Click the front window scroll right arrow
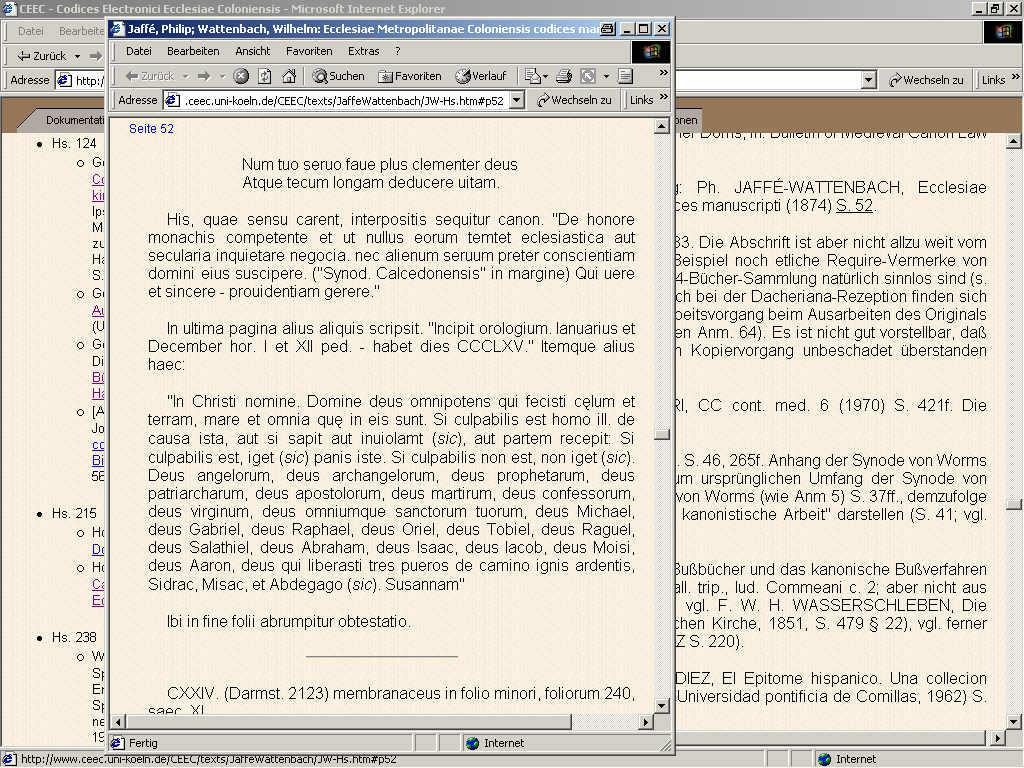The image size is (1024, 768). coord(646,722)
